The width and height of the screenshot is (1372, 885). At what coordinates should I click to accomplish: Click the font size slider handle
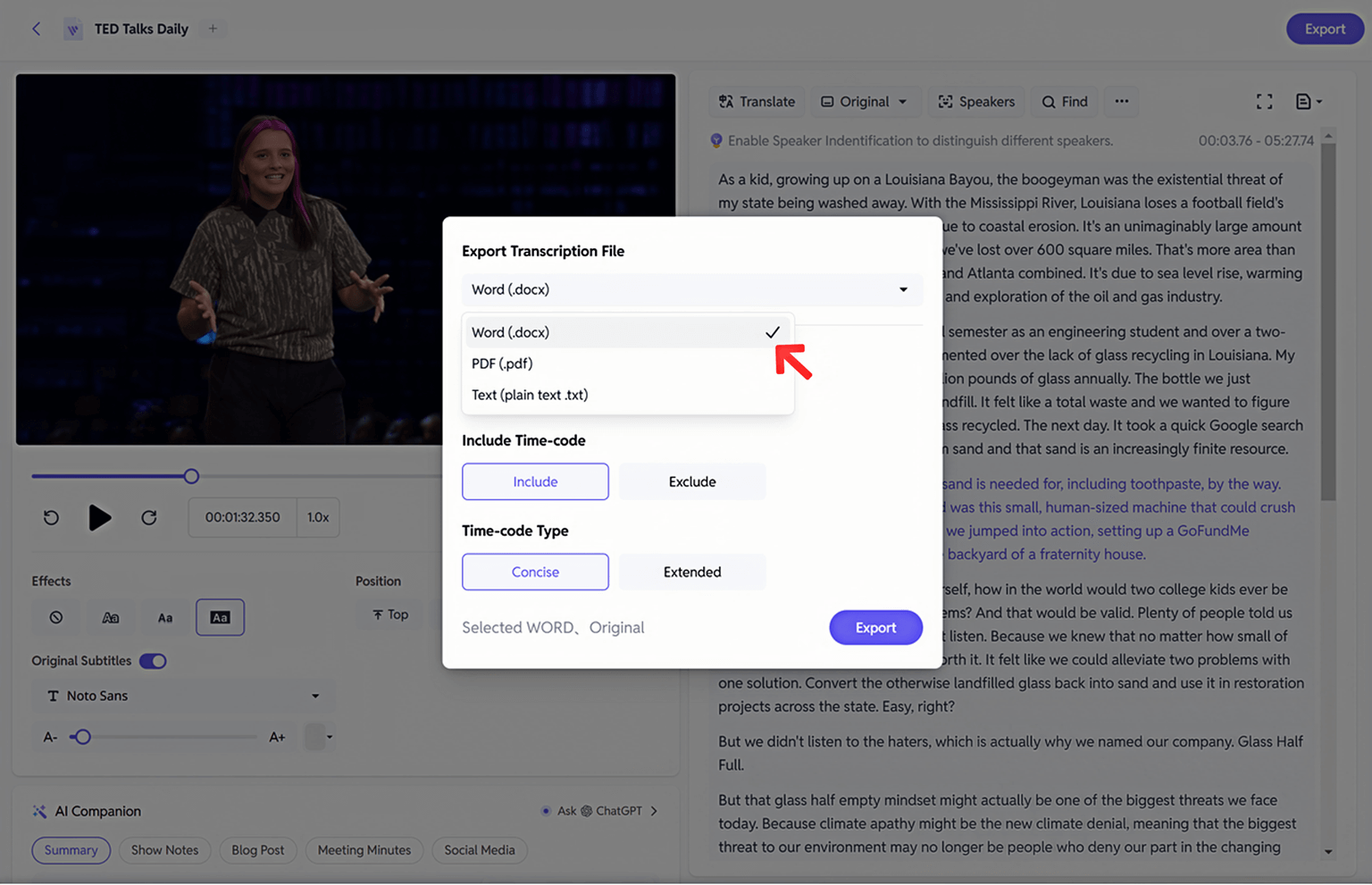pyautogui.click(x=82, y=737)
